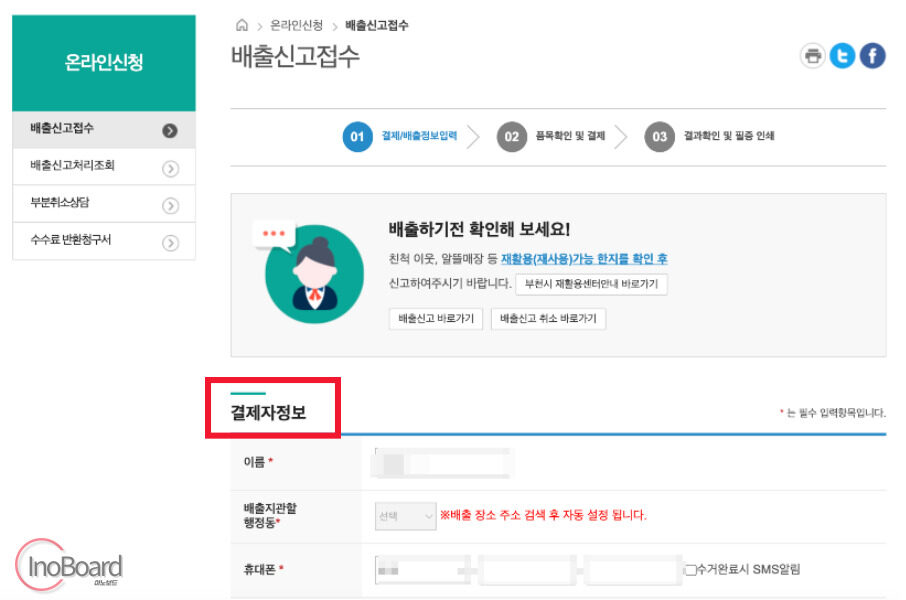
Task: Click the red notice 배출 장소 주소 검색 후 자동 설정
Action: [543, 515]
